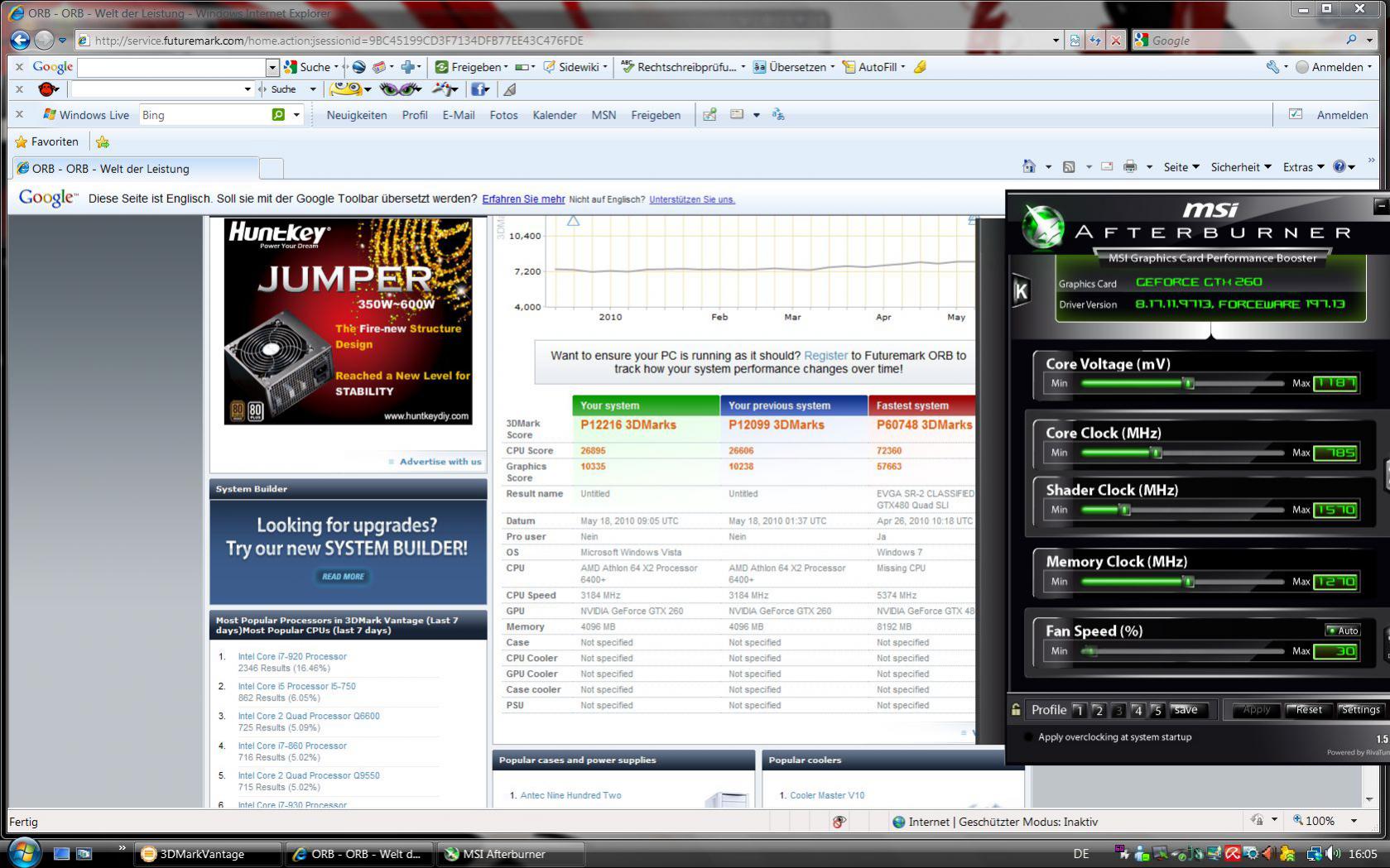Click the Google Toolbar wrench settings icon

1272,67
